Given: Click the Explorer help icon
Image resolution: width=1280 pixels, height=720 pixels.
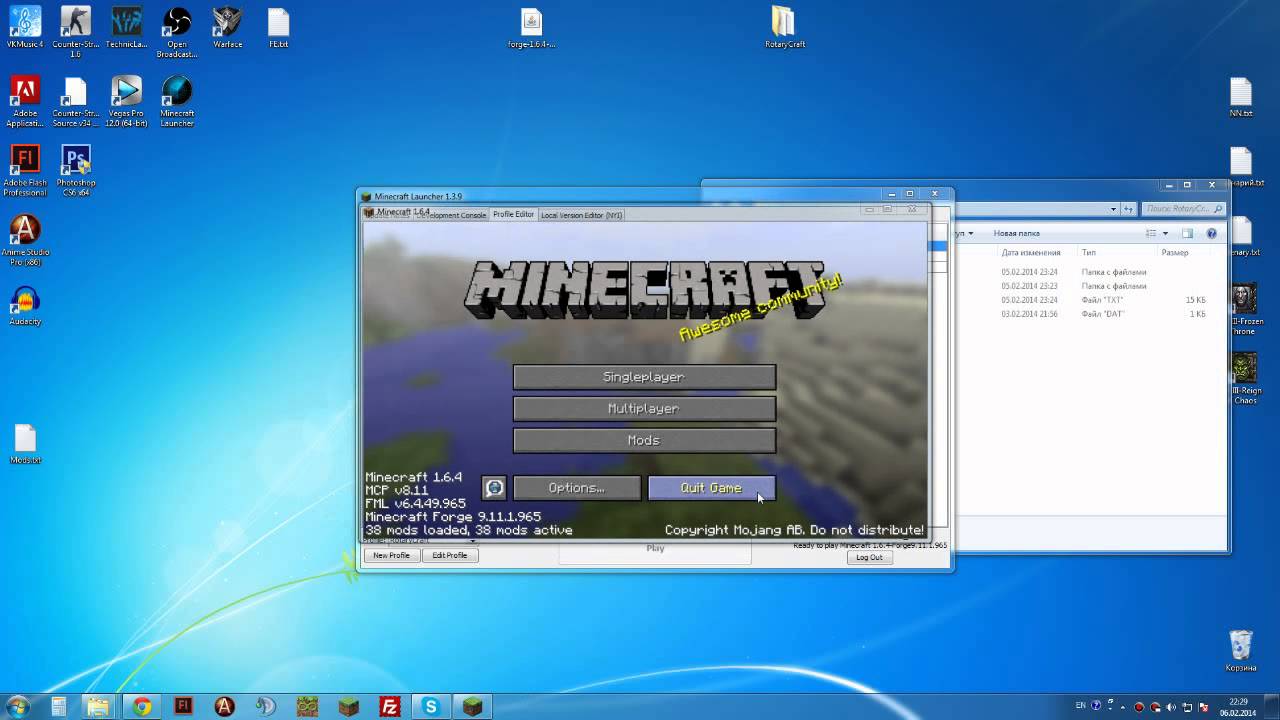Looking at the screenshot, I should pyautogui.click(x=1212, y=233).
